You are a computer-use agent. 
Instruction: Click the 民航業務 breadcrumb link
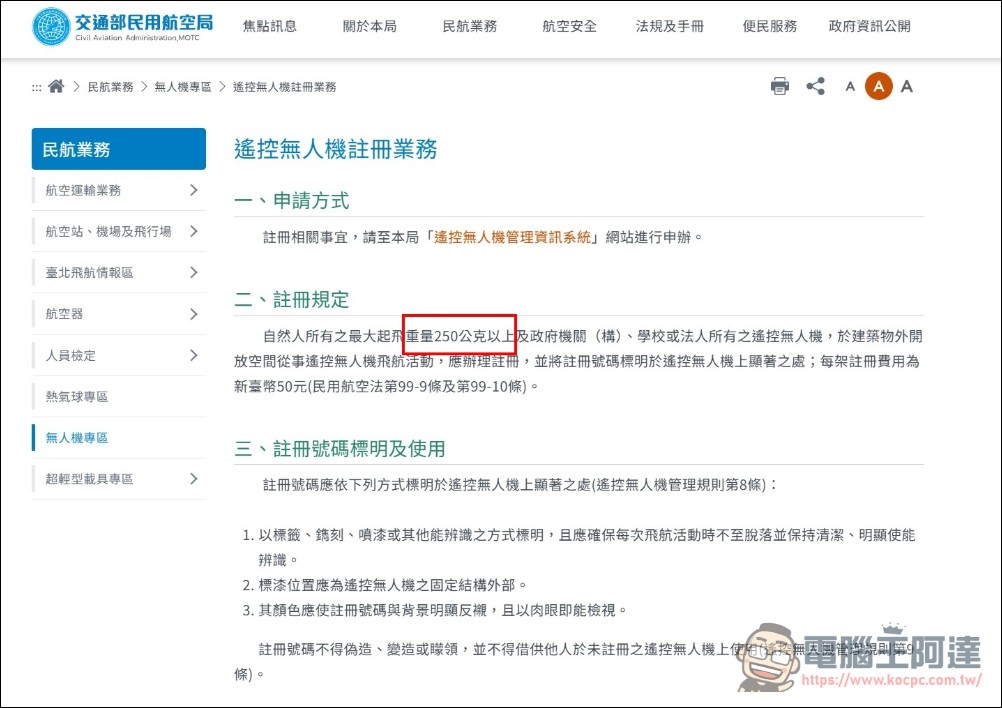point(112,86)
